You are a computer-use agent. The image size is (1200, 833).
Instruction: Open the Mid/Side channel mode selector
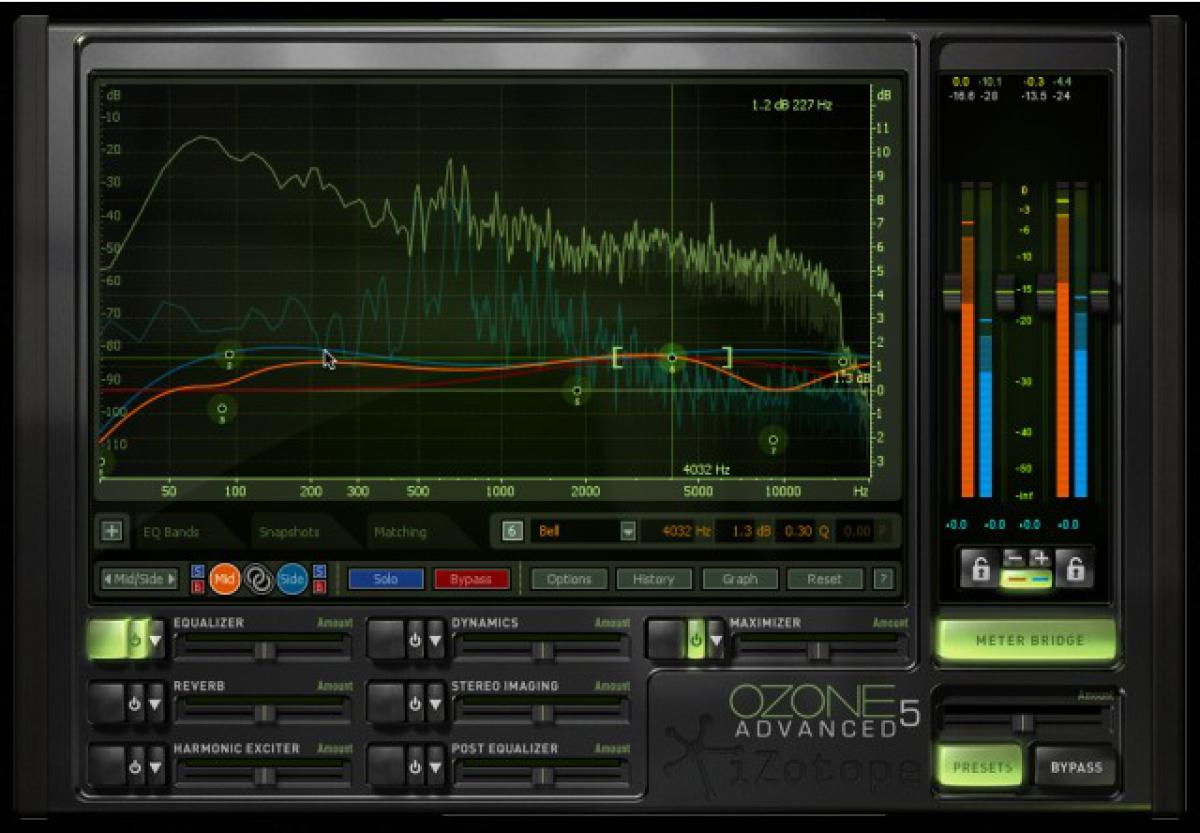(x=140, y=579)
